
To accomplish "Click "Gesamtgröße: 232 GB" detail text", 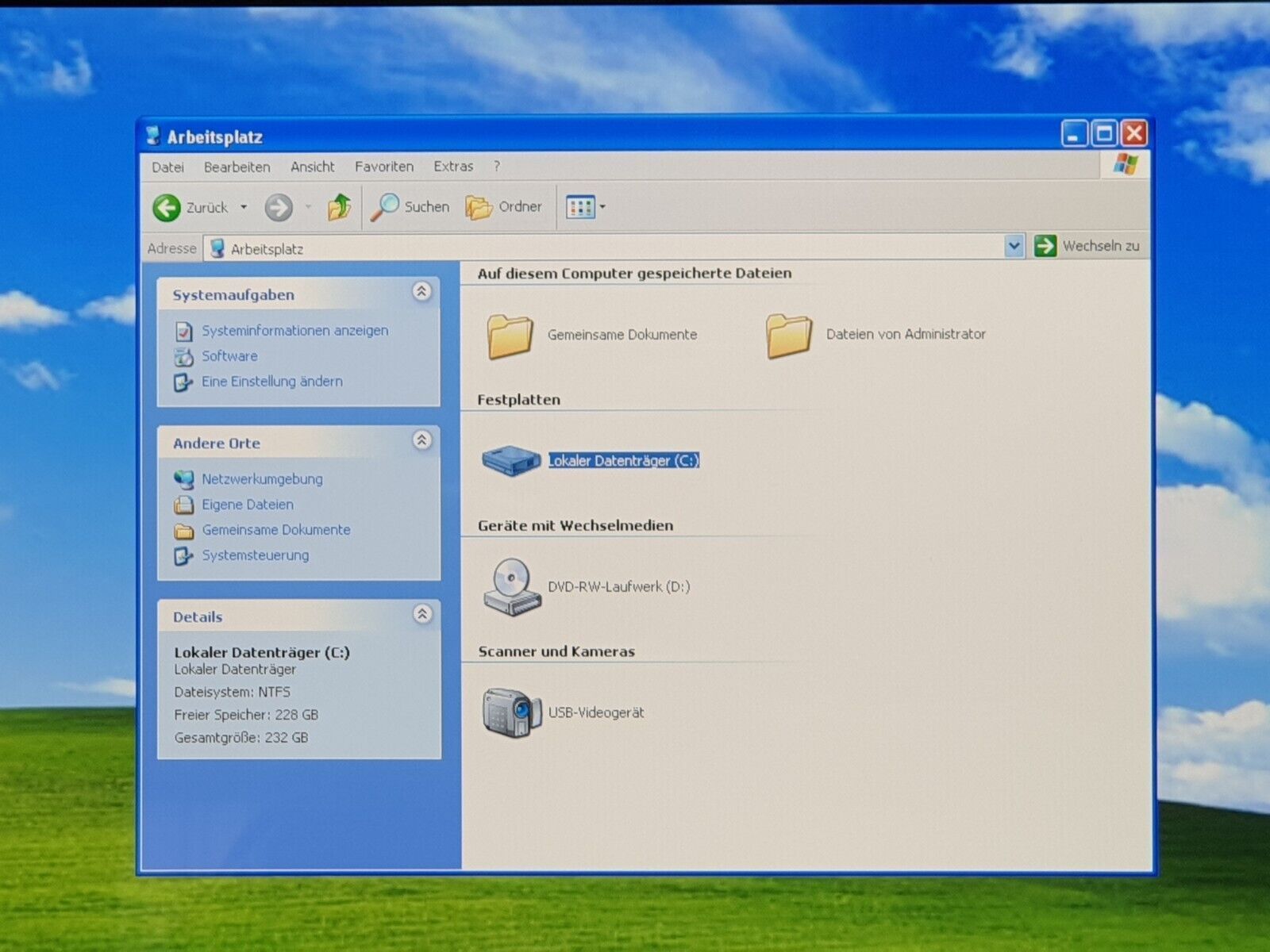I will point(241,738).
